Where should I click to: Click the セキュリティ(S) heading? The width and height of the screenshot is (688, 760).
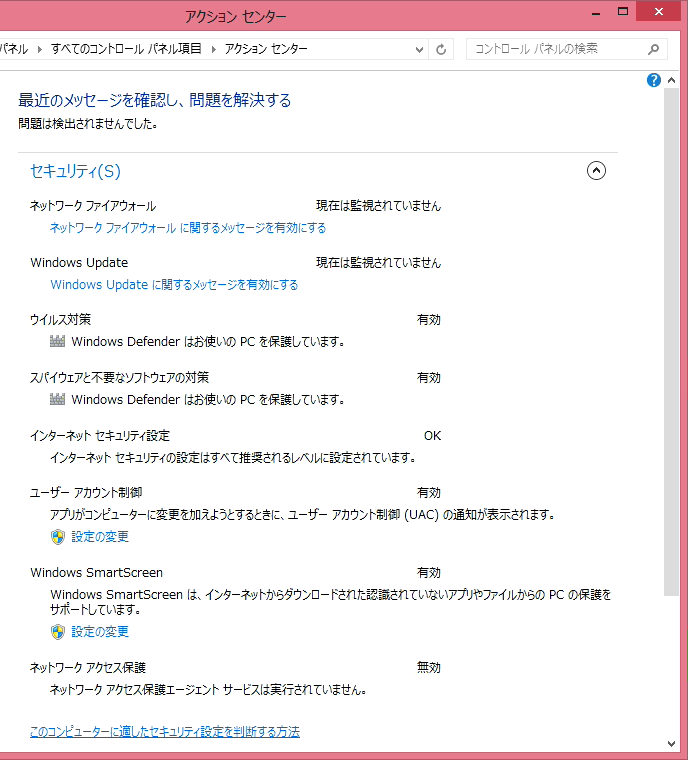pos(75,171)
